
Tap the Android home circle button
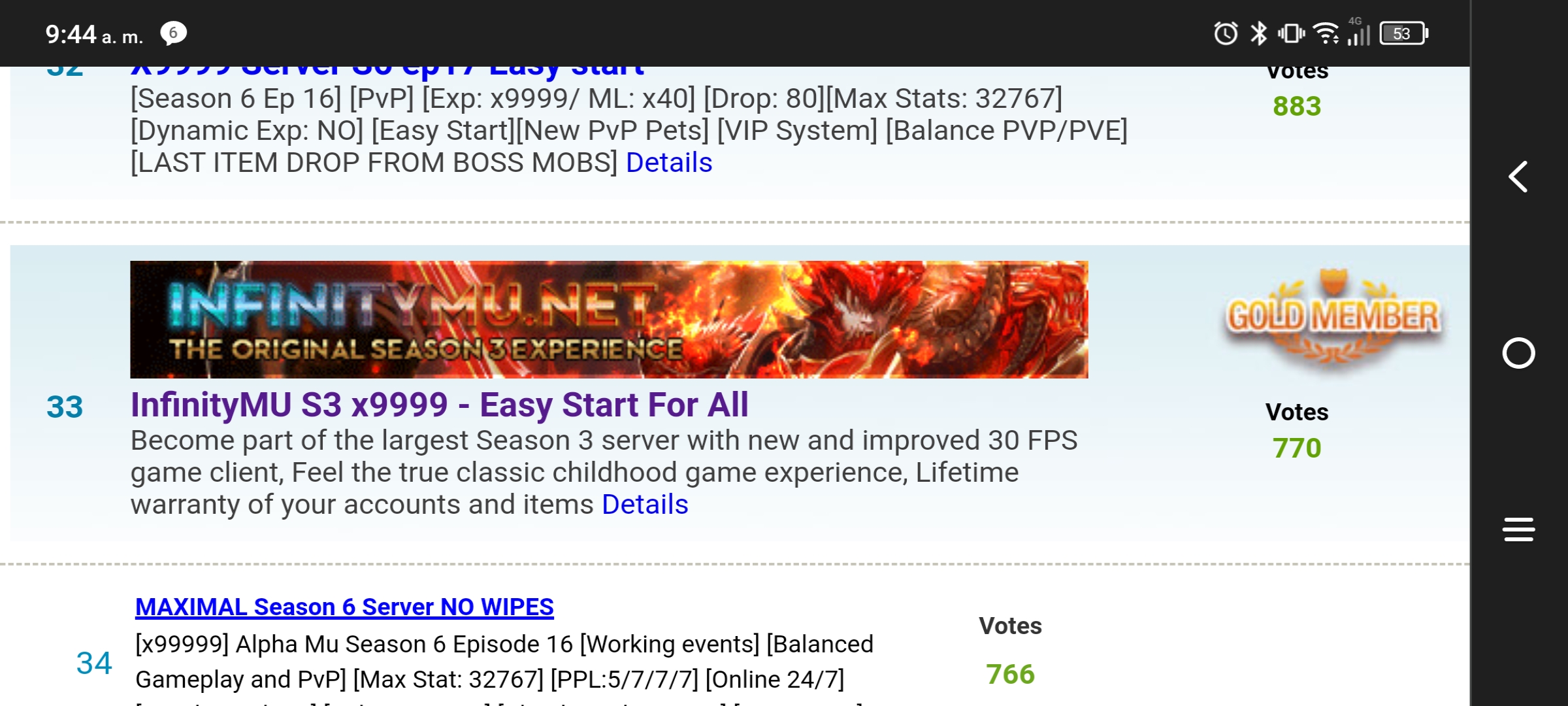coord(1518,353)
